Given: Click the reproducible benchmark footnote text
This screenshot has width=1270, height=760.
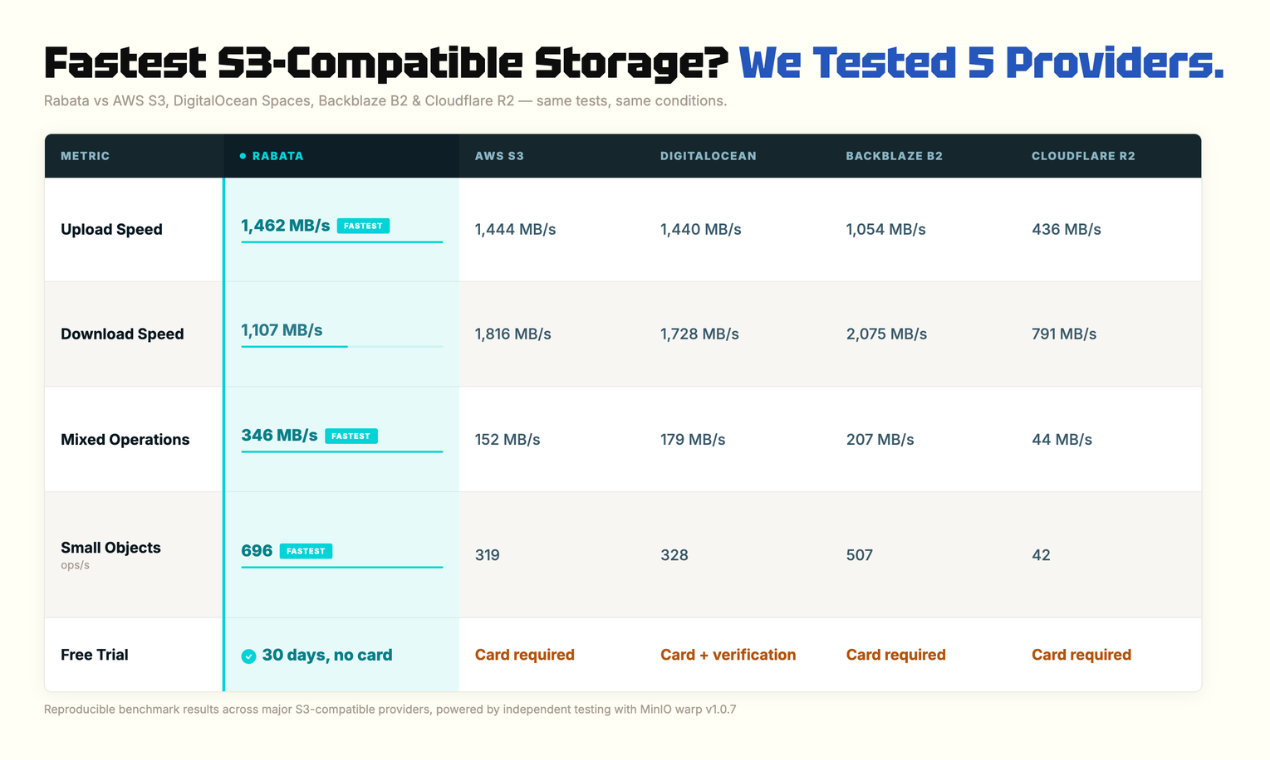Looking at the screenshot, I should 390,710.
